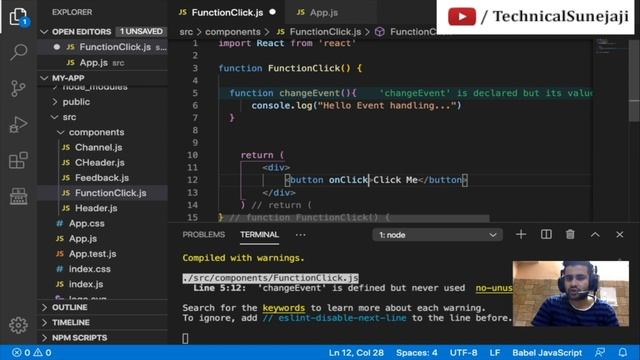The height and width of the screenshot is (360, 640).
Task: Open the Search view in activity bar
Action: click(x=18, y=52)
